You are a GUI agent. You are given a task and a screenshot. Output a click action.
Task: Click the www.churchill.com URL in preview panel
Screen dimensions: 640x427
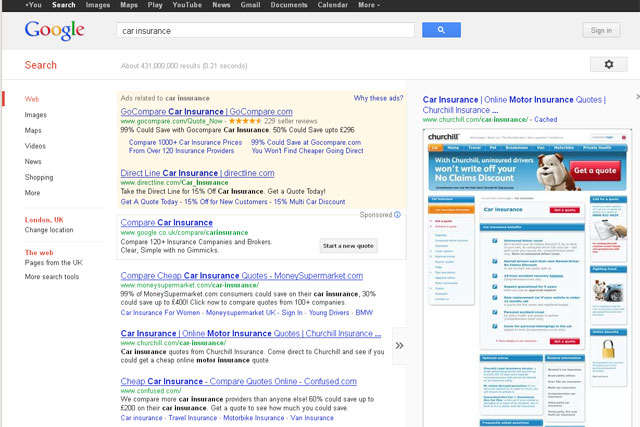[475, 119]
